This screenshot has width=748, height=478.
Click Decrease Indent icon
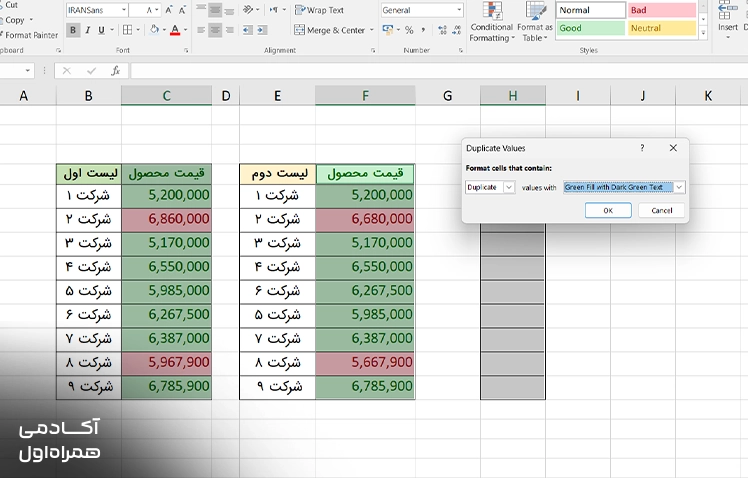tap(247, 30)
